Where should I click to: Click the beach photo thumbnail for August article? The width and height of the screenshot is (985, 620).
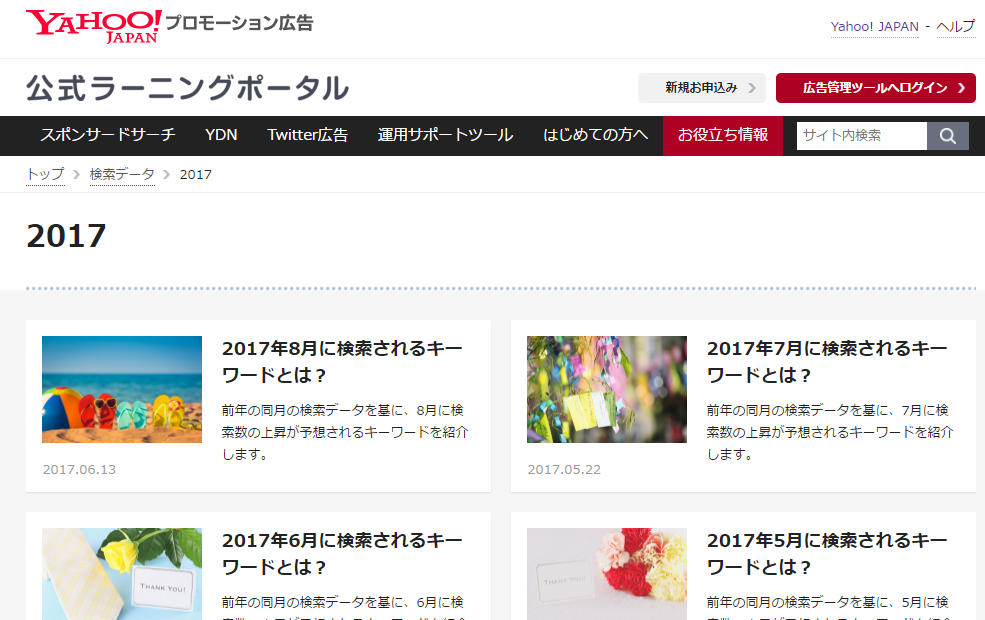click(x=121, y=389)
